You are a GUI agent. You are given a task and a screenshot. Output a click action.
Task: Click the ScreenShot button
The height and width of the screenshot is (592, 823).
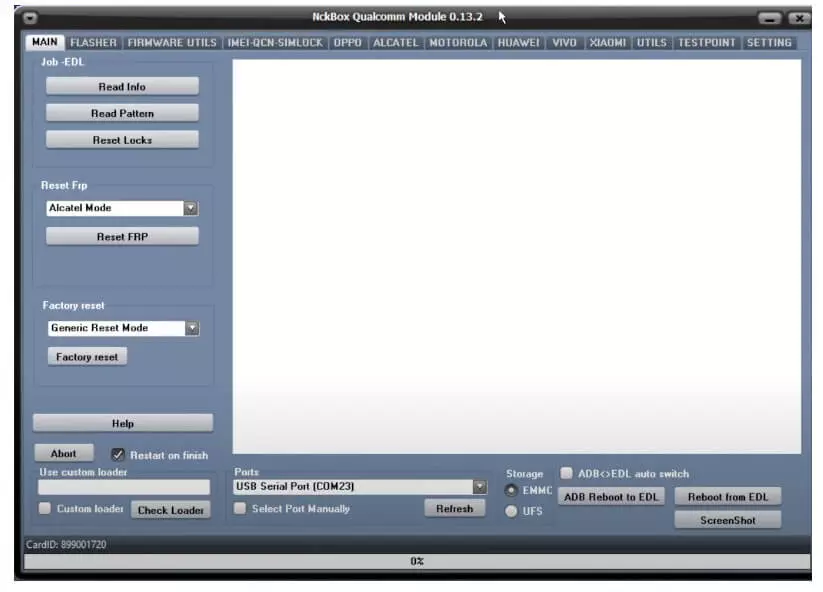pyautogui.click(x=728, y=520)
